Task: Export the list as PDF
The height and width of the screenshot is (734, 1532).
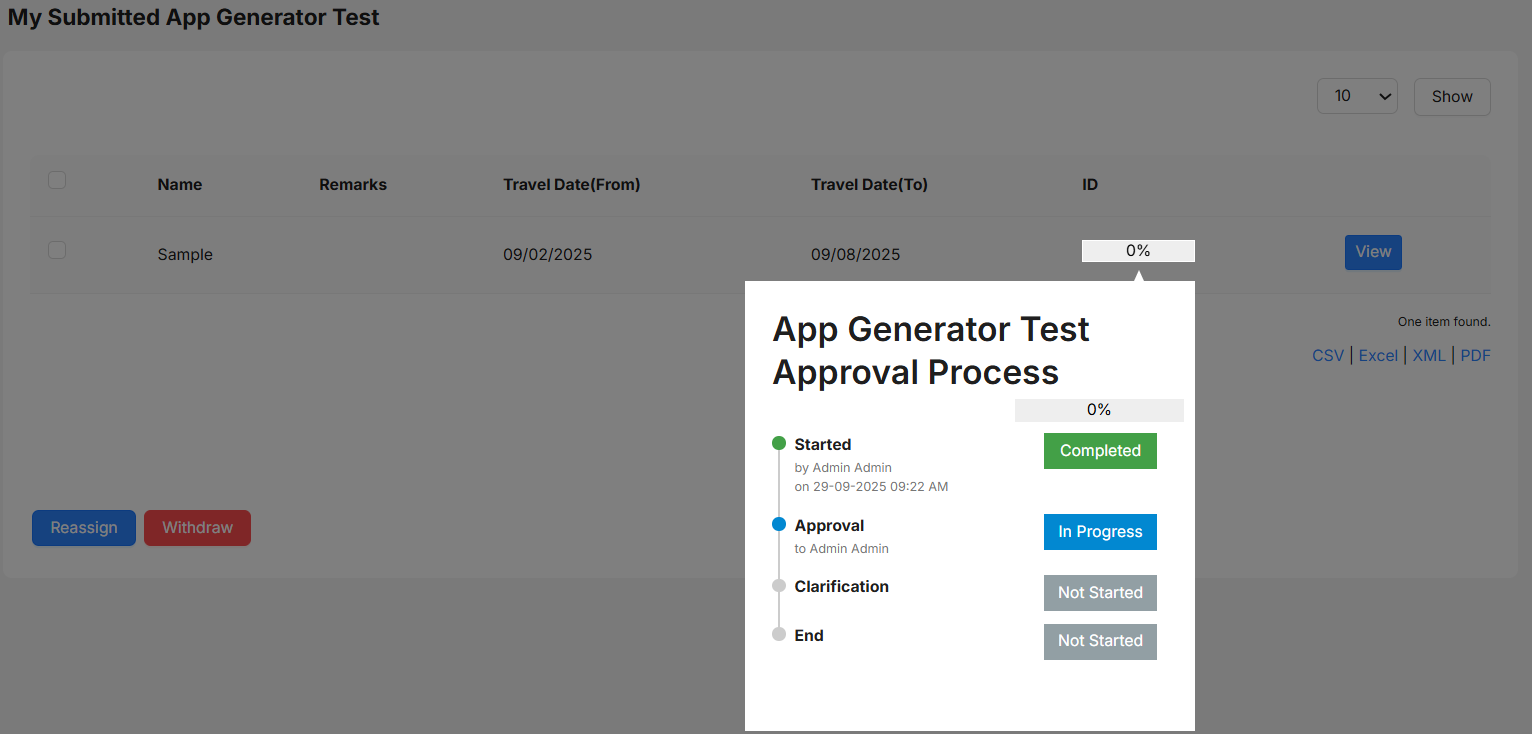Action: click(1476, 355)
